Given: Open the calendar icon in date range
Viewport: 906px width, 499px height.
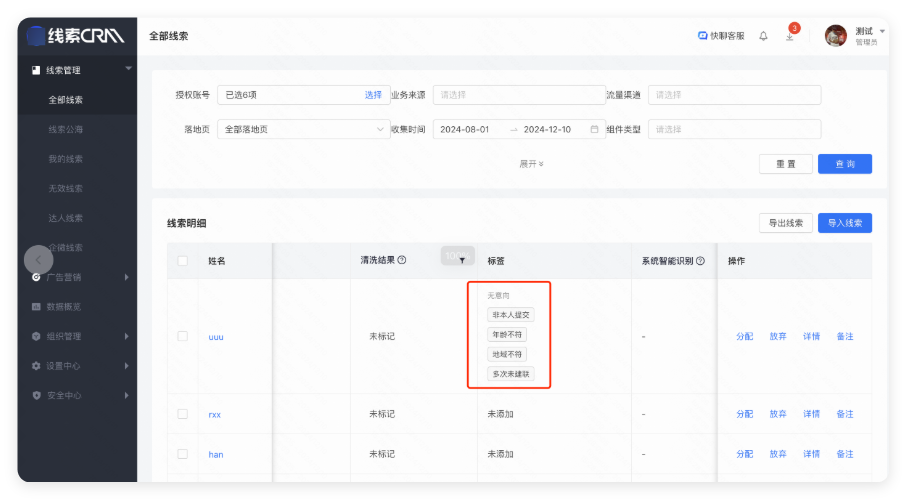Looking at the screenshot, I should 594,129.
